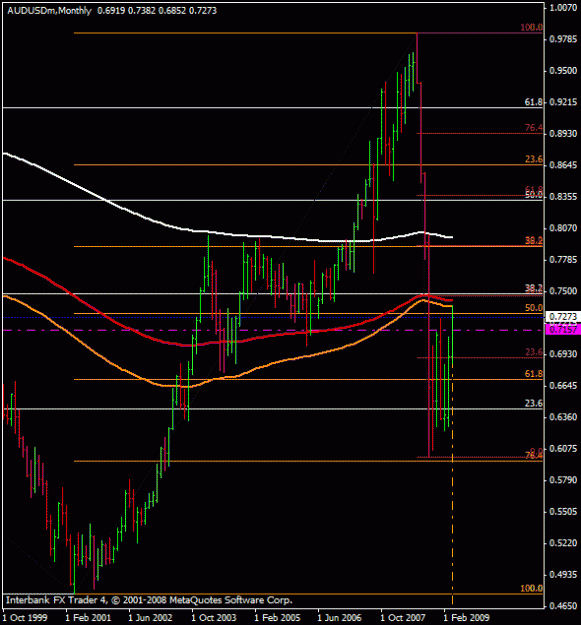The image size is (581, 625).
Task: Click the 0.8930 price axis label
Action: click(x=563, y=134)
